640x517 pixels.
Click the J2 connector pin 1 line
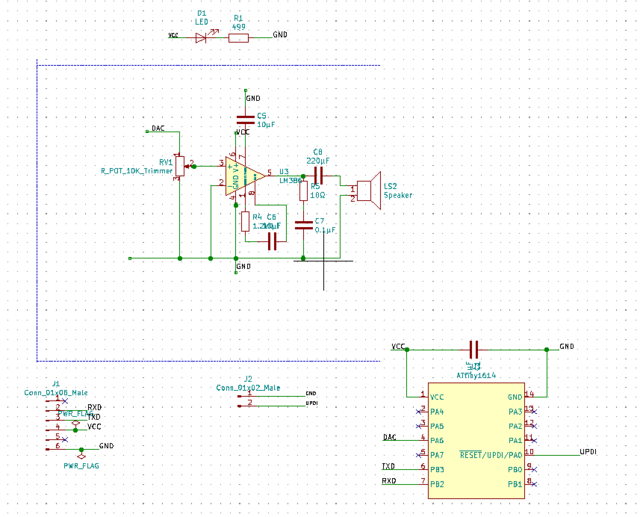pos(271,396)
